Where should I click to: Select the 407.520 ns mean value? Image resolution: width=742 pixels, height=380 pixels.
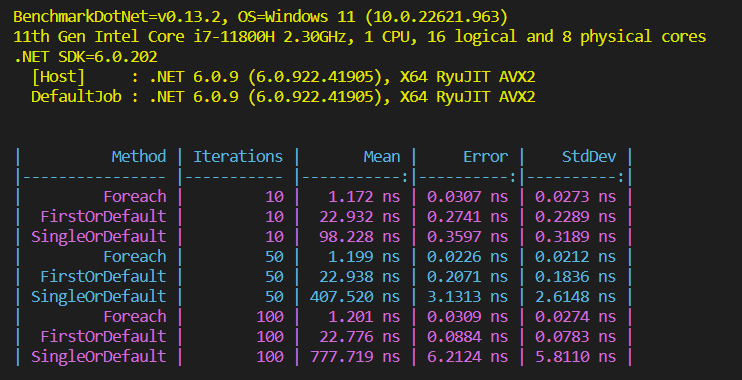(x=355, y=296)
